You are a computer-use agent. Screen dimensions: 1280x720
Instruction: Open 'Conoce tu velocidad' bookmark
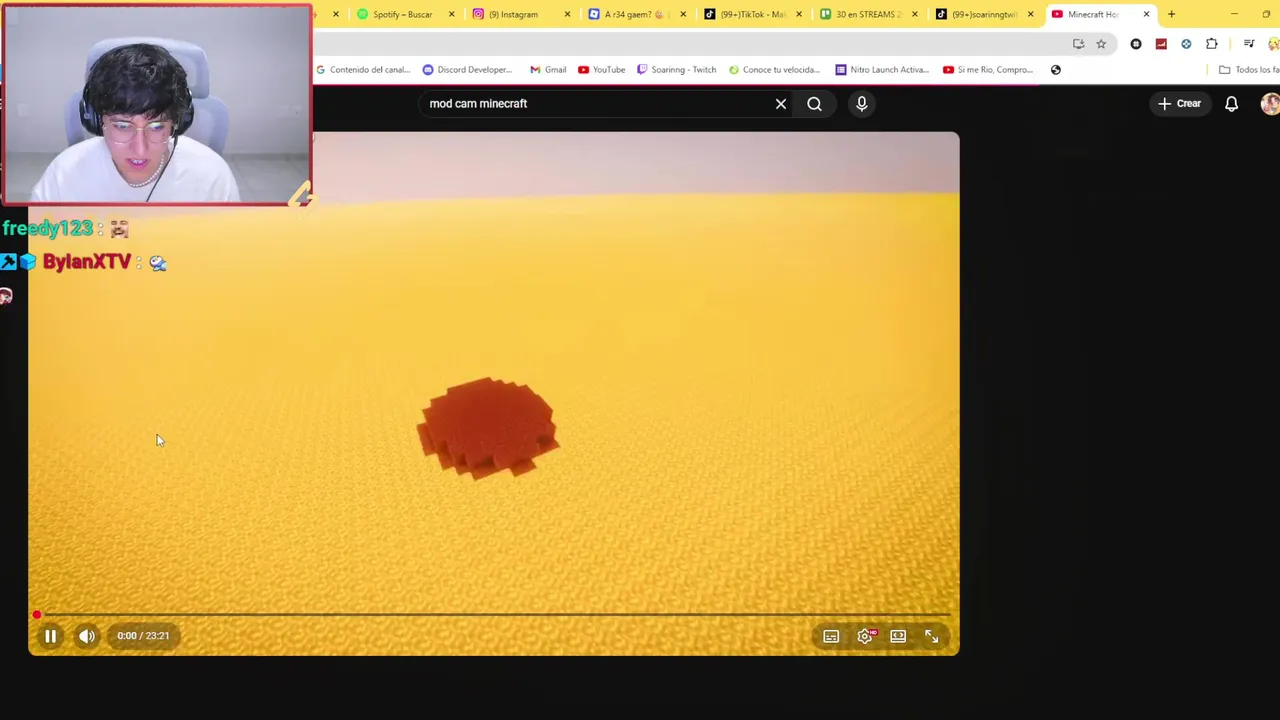(775, 70)
